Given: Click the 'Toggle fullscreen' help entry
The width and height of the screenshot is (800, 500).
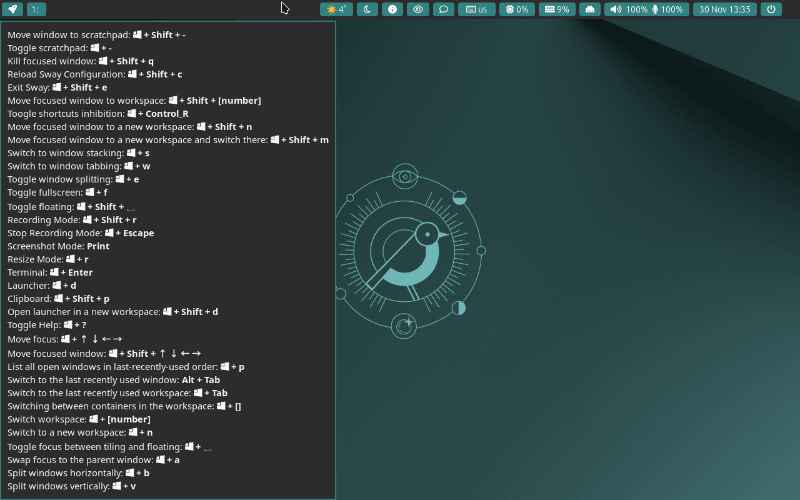Looking at the screenshot, I should point(57,193).
